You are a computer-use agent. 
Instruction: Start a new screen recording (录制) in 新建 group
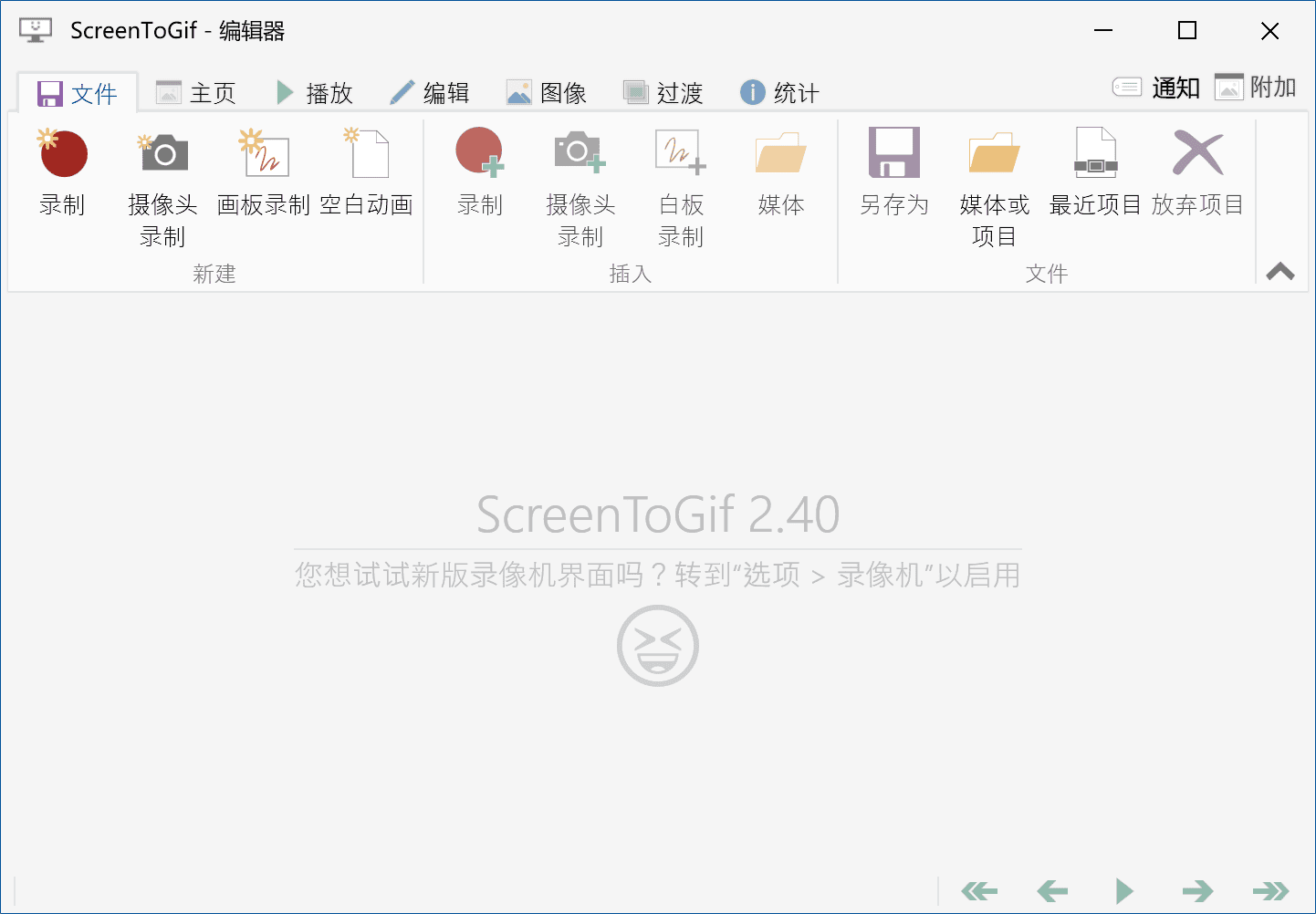tap(62, 173)
